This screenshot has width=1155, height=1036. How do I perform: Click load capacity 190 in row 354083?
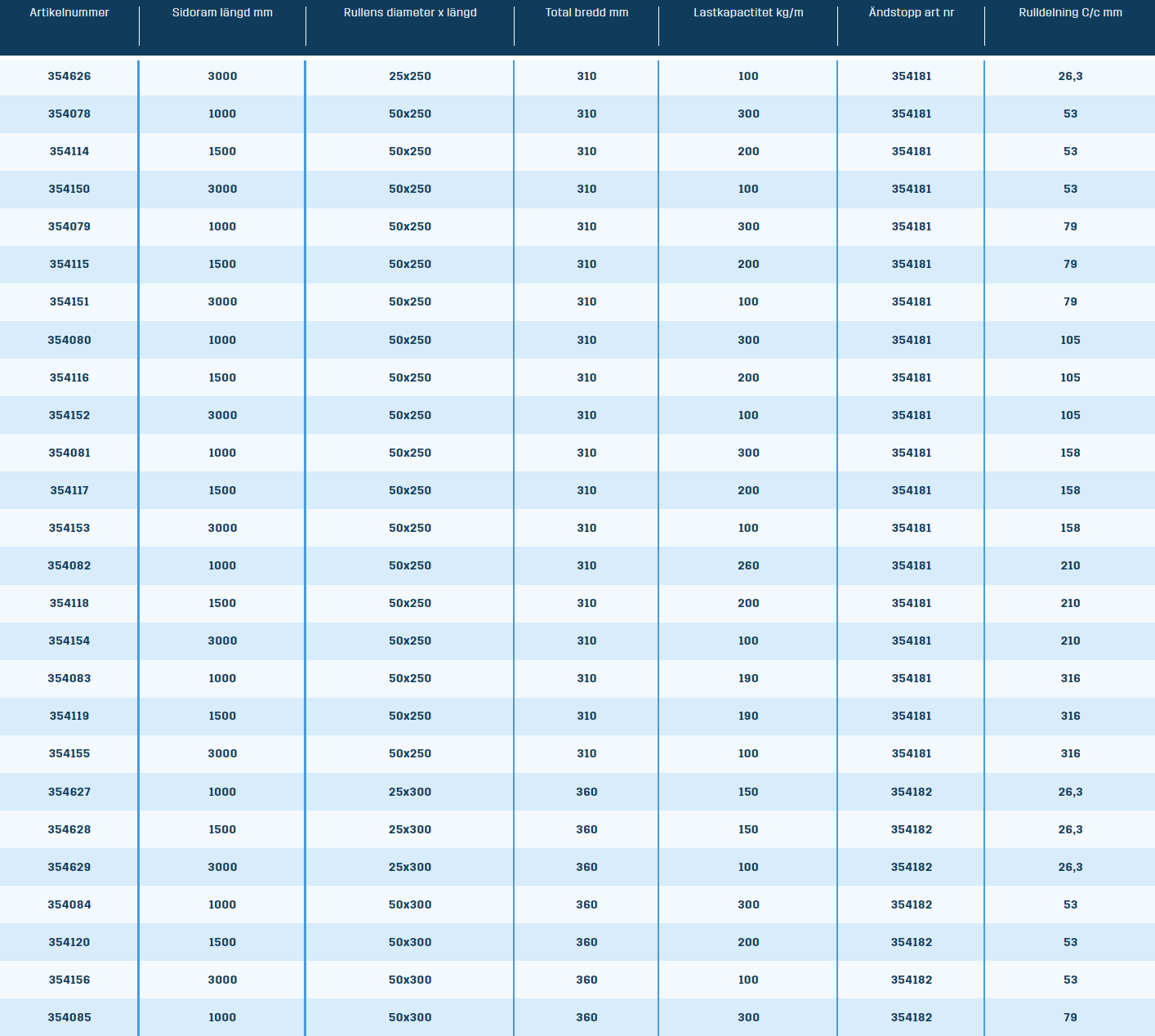coord(748,678)
